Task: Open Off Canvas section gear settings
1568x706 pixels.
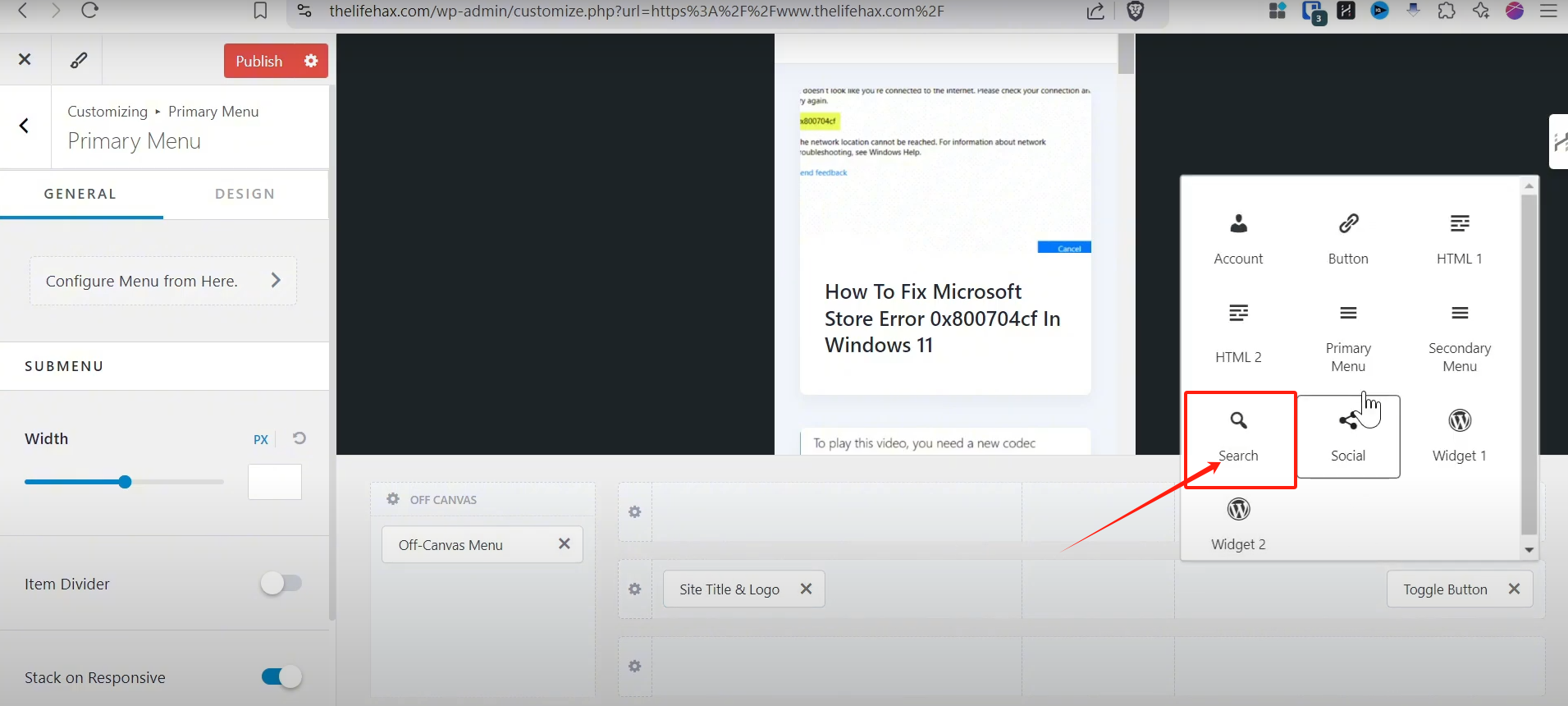Action: (393, 499)
